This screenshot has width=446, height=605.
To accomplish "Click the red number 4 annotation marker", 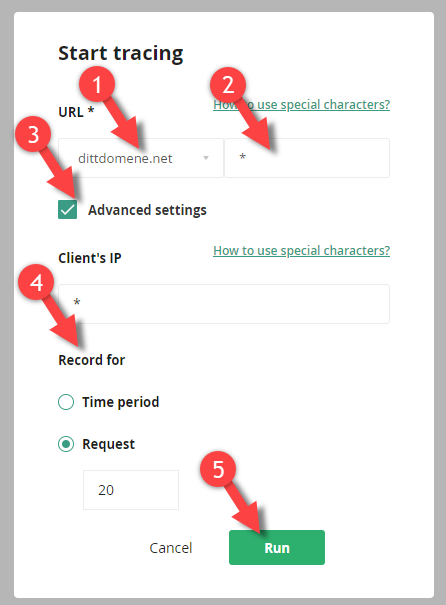I will tap(36, 282).
